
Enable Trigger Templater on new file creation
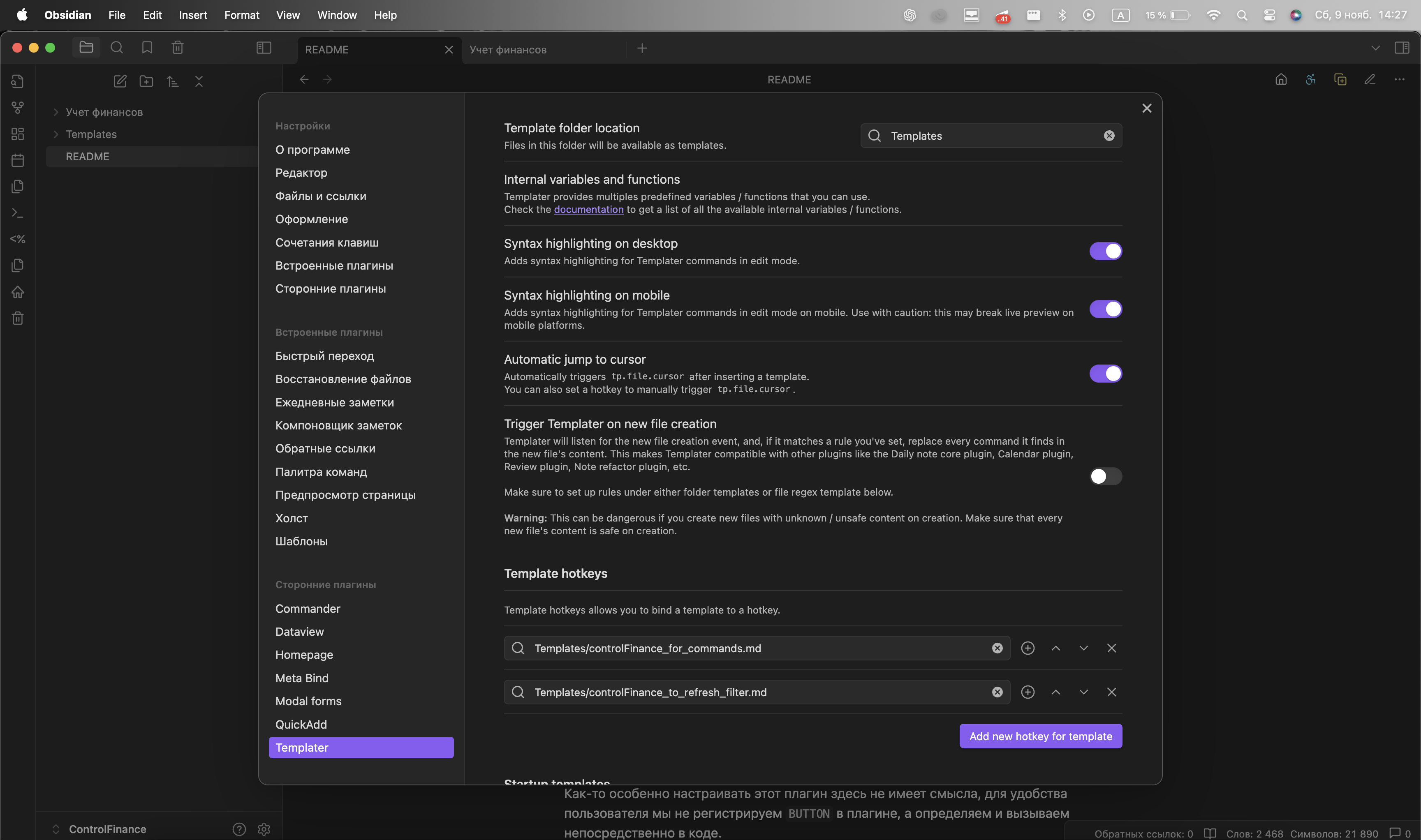tap(1105, 477)
